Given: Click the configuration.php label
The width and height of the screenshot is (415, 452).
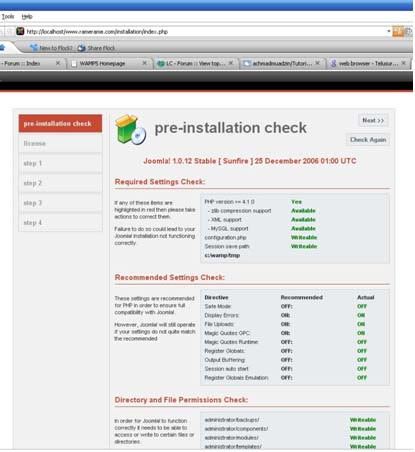Looking at the screenshot, I should pos(225,237).
